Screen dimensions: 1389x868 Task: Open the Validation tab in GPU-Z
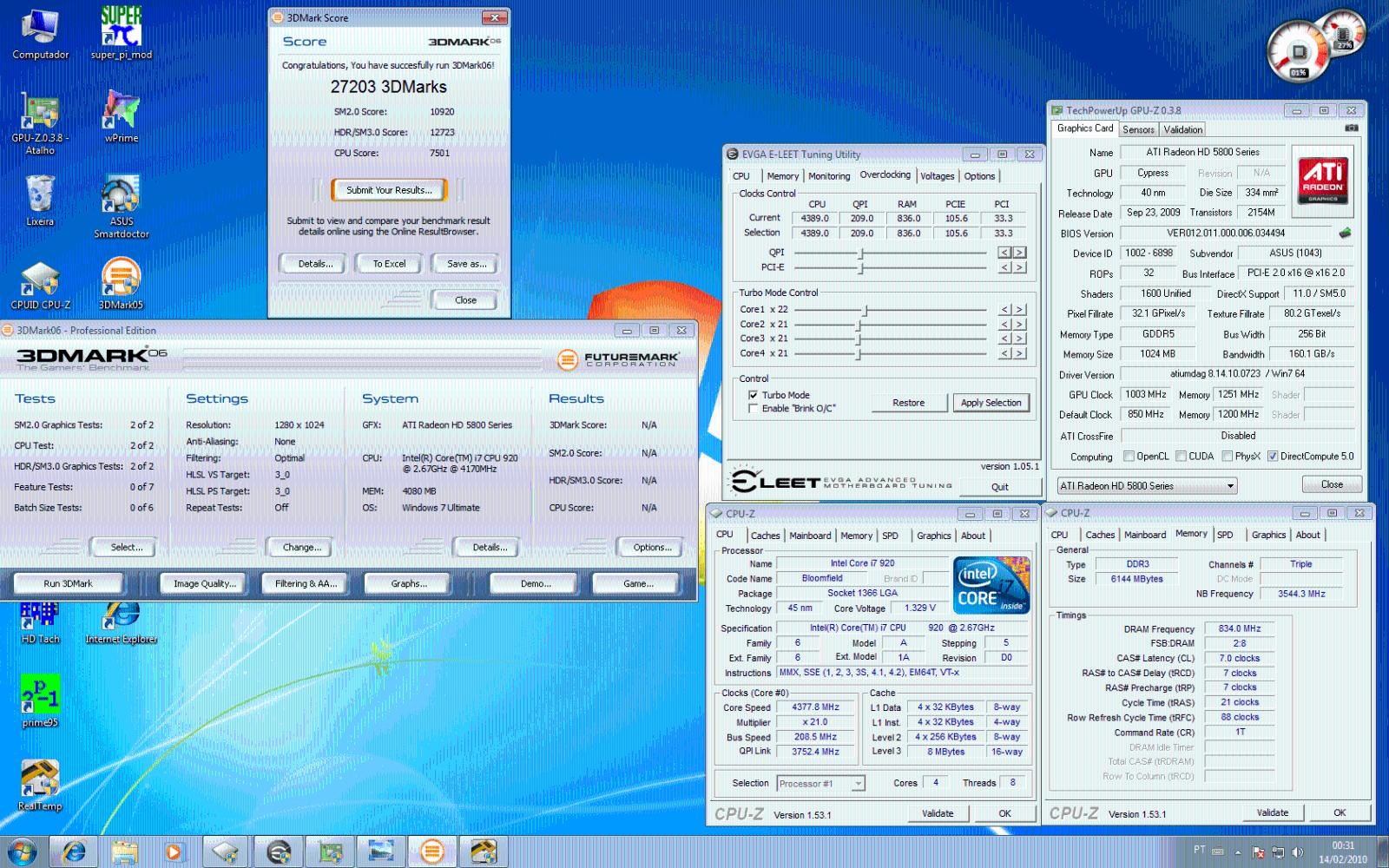tap(1182, 129)
